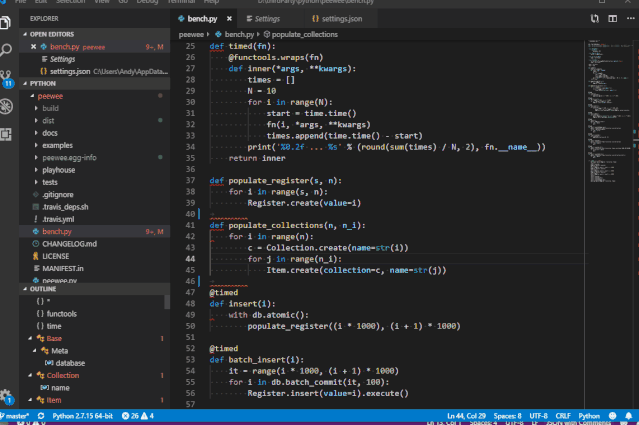639x425 pixels.
Task: Change indentation via Spaces: 8
Action: point(507,416)
